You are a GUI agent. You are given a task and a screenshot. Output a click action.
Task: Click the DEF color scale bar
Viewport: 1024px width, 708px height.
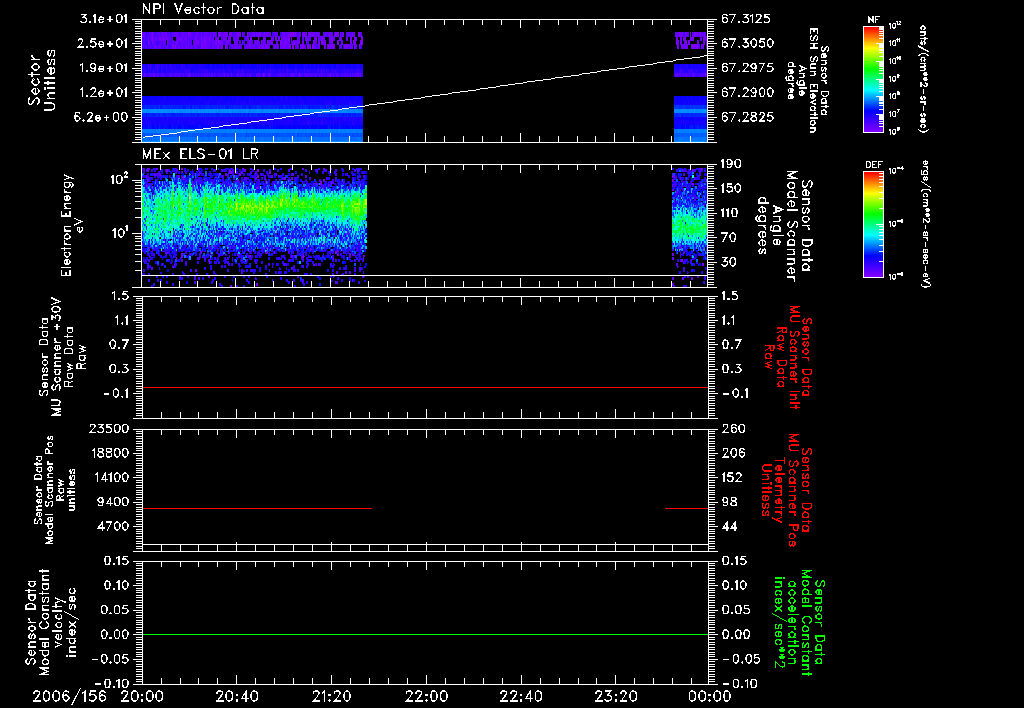click(873, 224)
